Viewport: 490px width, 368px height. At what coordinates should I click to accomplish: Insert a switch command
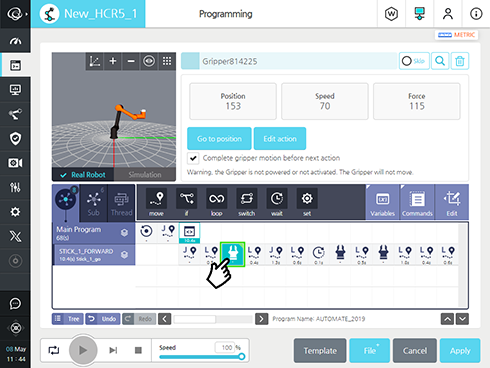(246, 202)
